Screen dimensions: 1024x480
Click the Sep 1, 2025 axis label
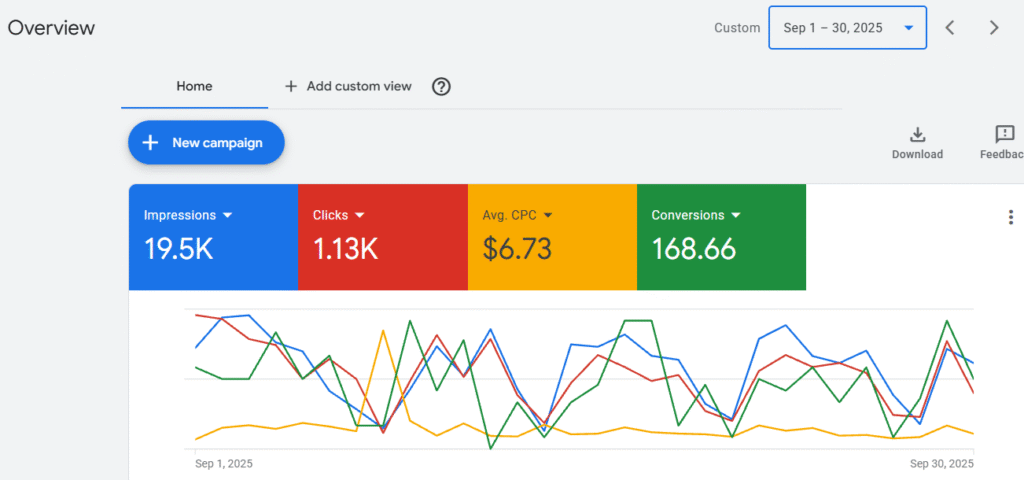click(x=224, y=464)
